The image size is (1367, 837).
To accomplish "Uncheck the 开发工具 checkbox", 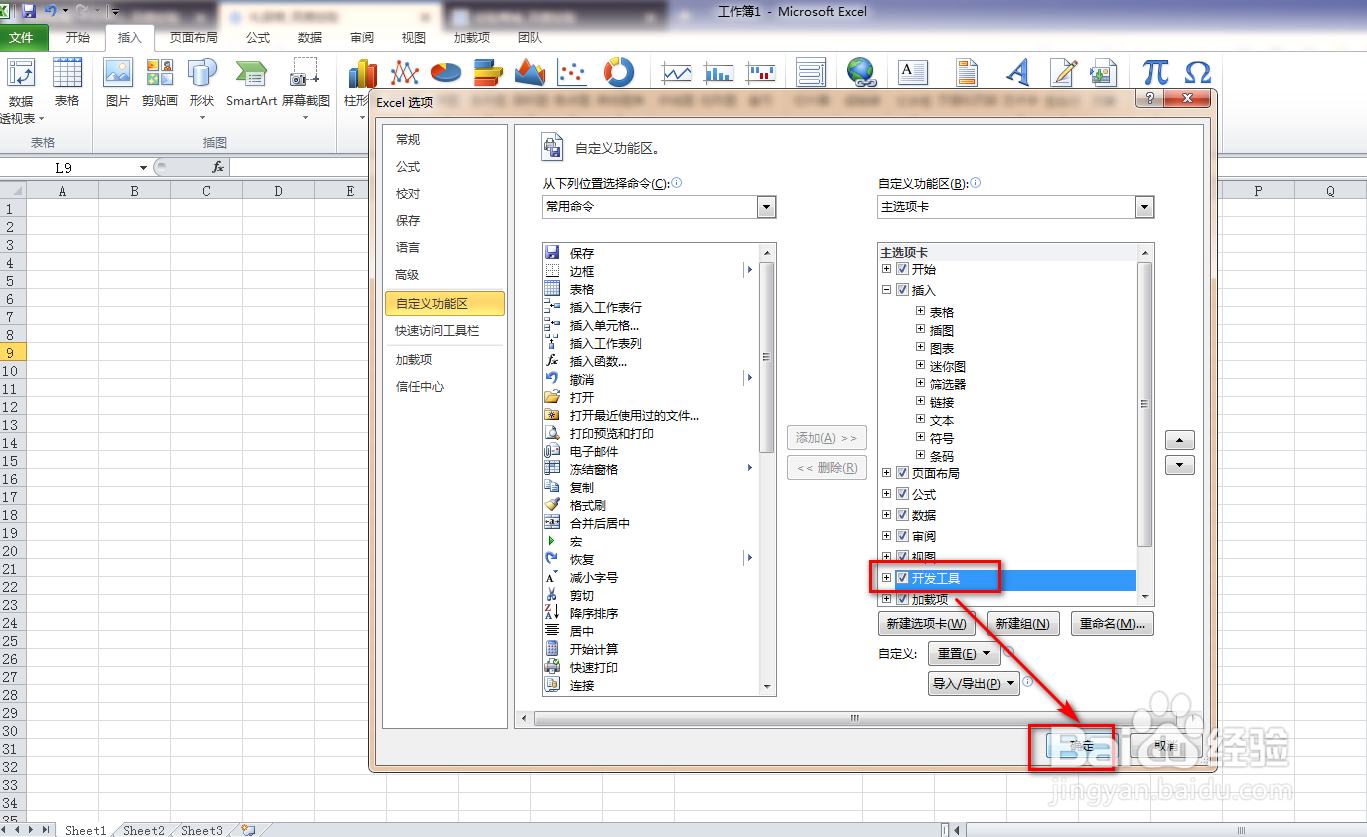I will coord(902,577).
